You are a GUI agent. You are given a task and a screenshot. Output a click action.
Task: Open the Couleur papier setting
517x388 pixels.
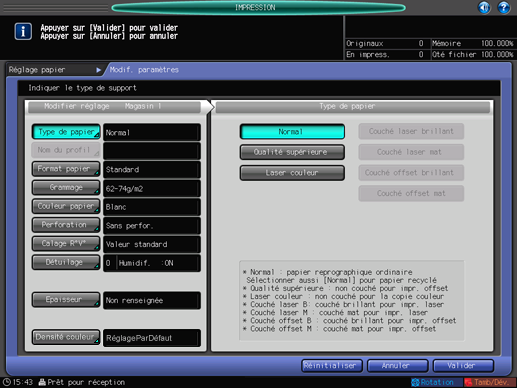click(x=66, y=206)
